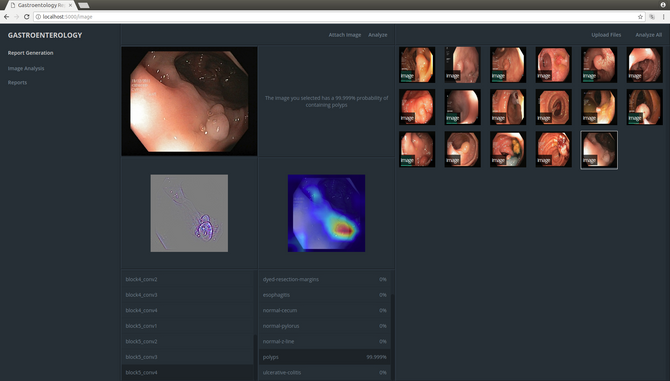Select layer block4_conv3
Screen dimensions: 670x381
188,295
